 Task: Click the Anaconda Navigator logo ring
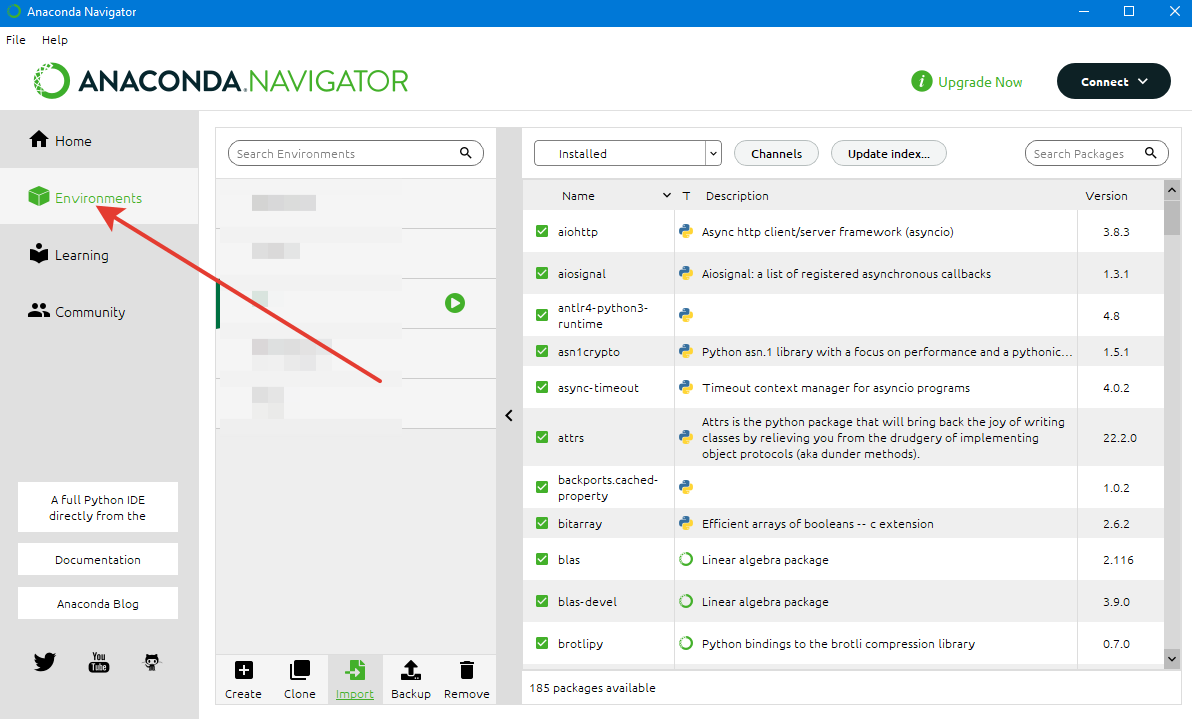52,81
